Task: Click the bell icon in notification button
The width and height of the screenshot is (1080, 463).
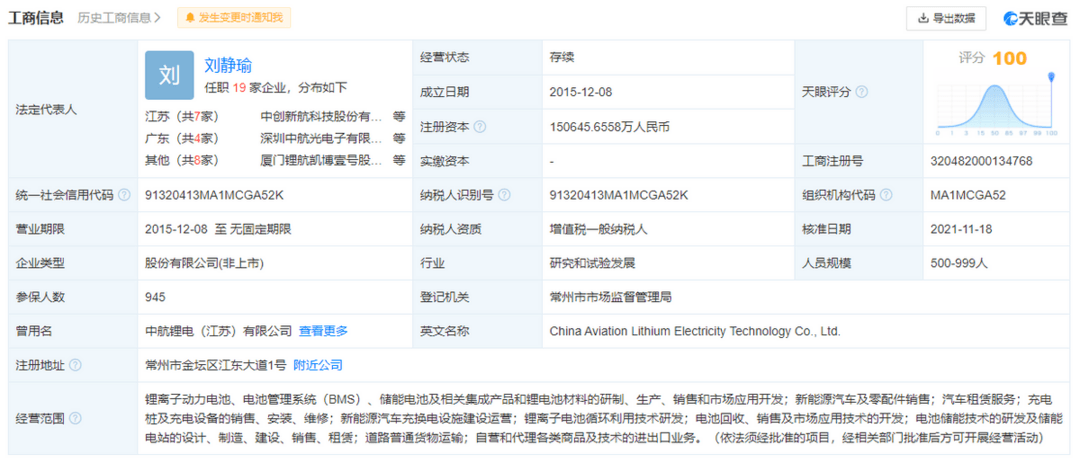Action: click(191, 18)
